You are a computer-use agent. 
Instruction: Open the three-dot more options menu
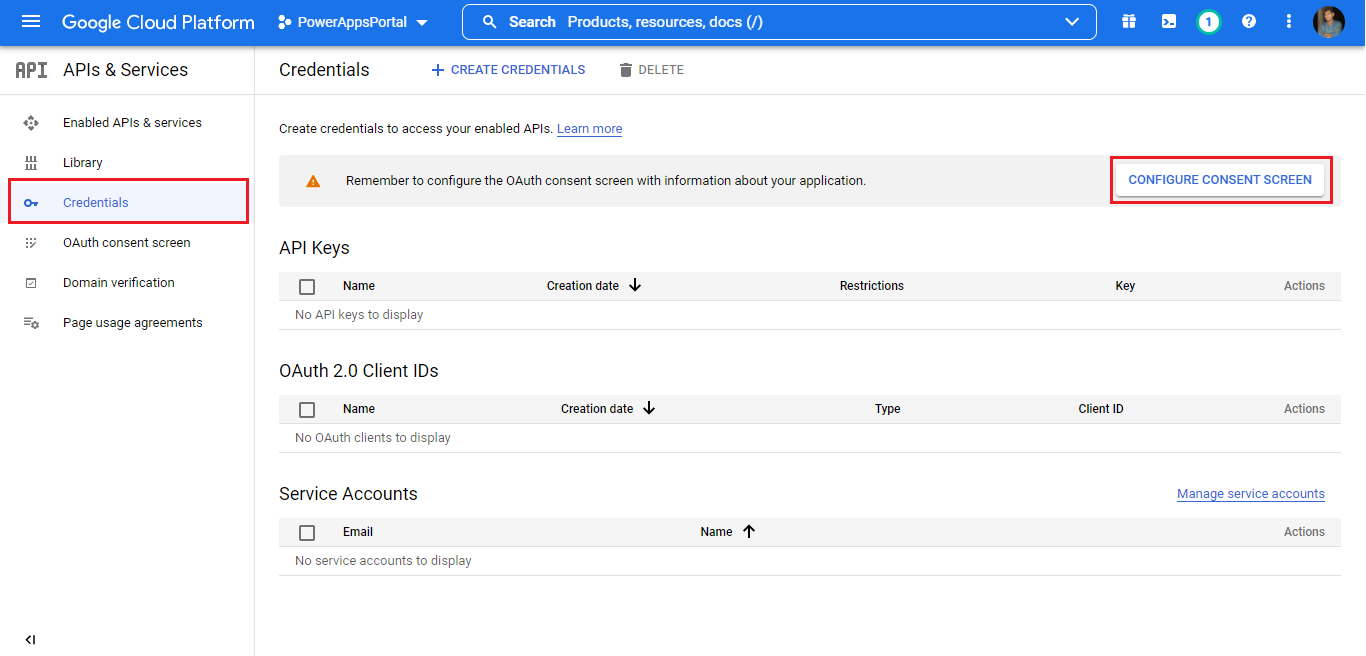pyautogui.click(x=1289, y=22)
